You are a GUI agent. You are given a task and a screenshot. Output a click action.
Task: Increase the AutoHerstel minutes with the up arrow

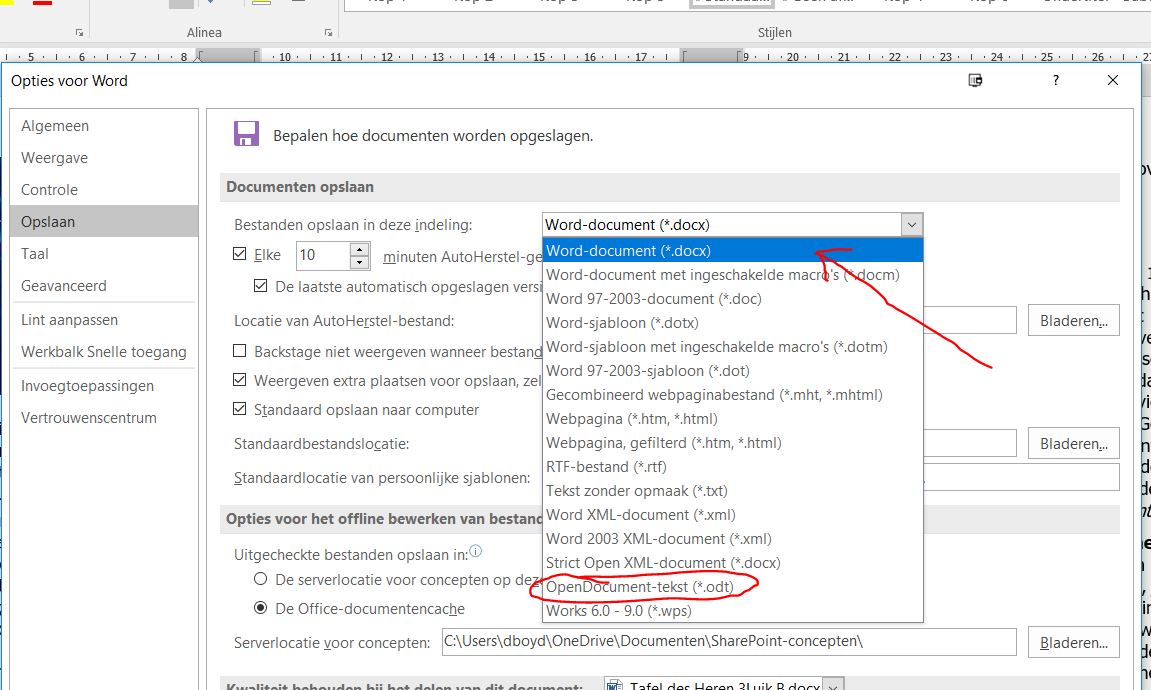point(359,249)
